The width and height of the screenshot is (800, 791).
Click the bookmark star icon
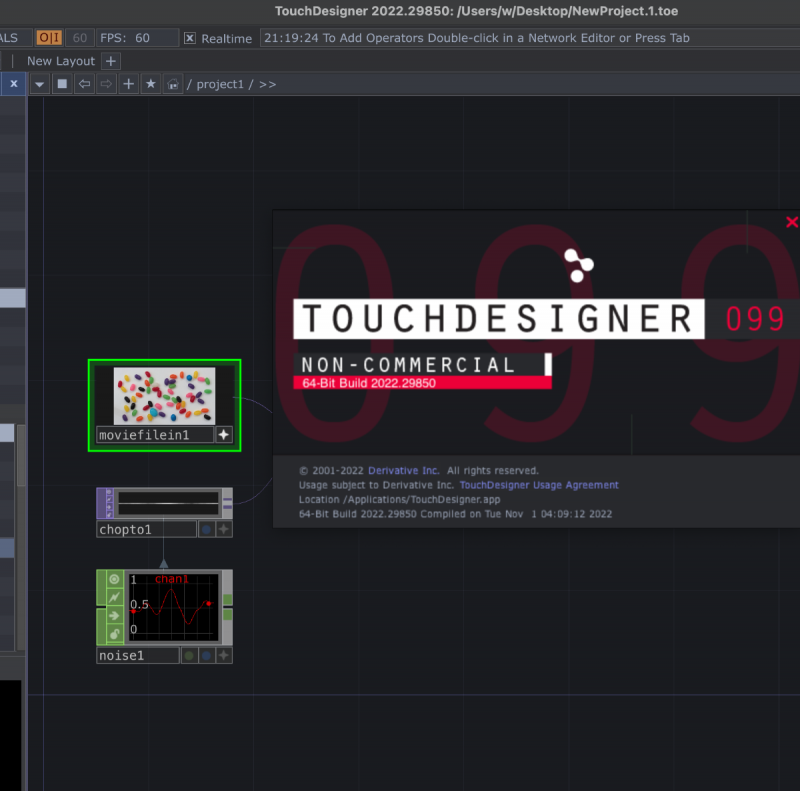coord(151,84)
